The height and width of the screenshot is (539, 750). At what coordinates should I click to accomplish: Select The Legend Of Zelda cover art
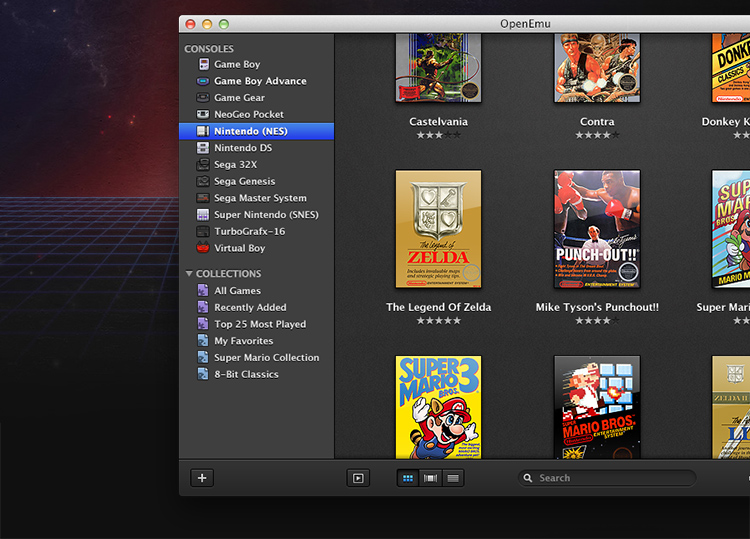[439, 229]
